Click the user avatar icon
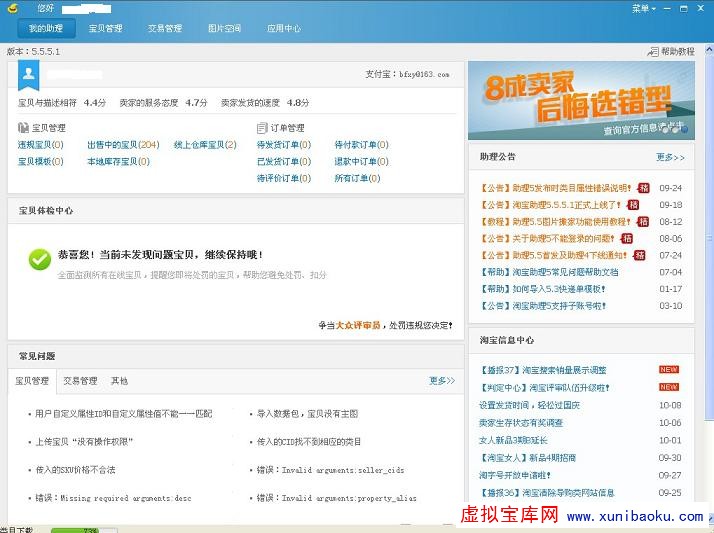The height and width of the screenshot is (533, 714). point(28,74)
